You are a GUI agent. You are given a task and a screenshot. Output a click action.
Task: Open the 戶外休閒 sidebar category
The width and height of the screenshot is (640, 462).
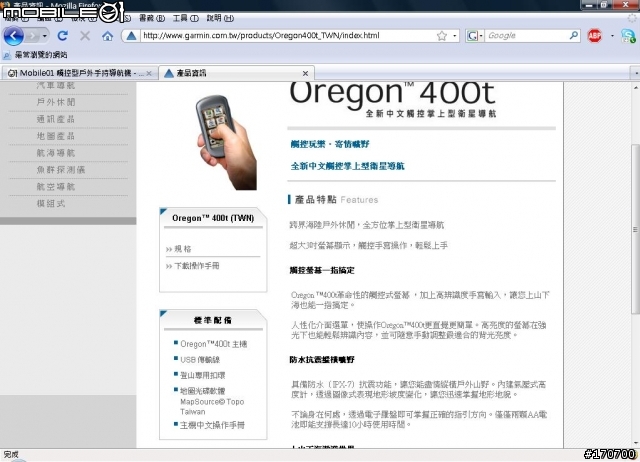(56, 102)
